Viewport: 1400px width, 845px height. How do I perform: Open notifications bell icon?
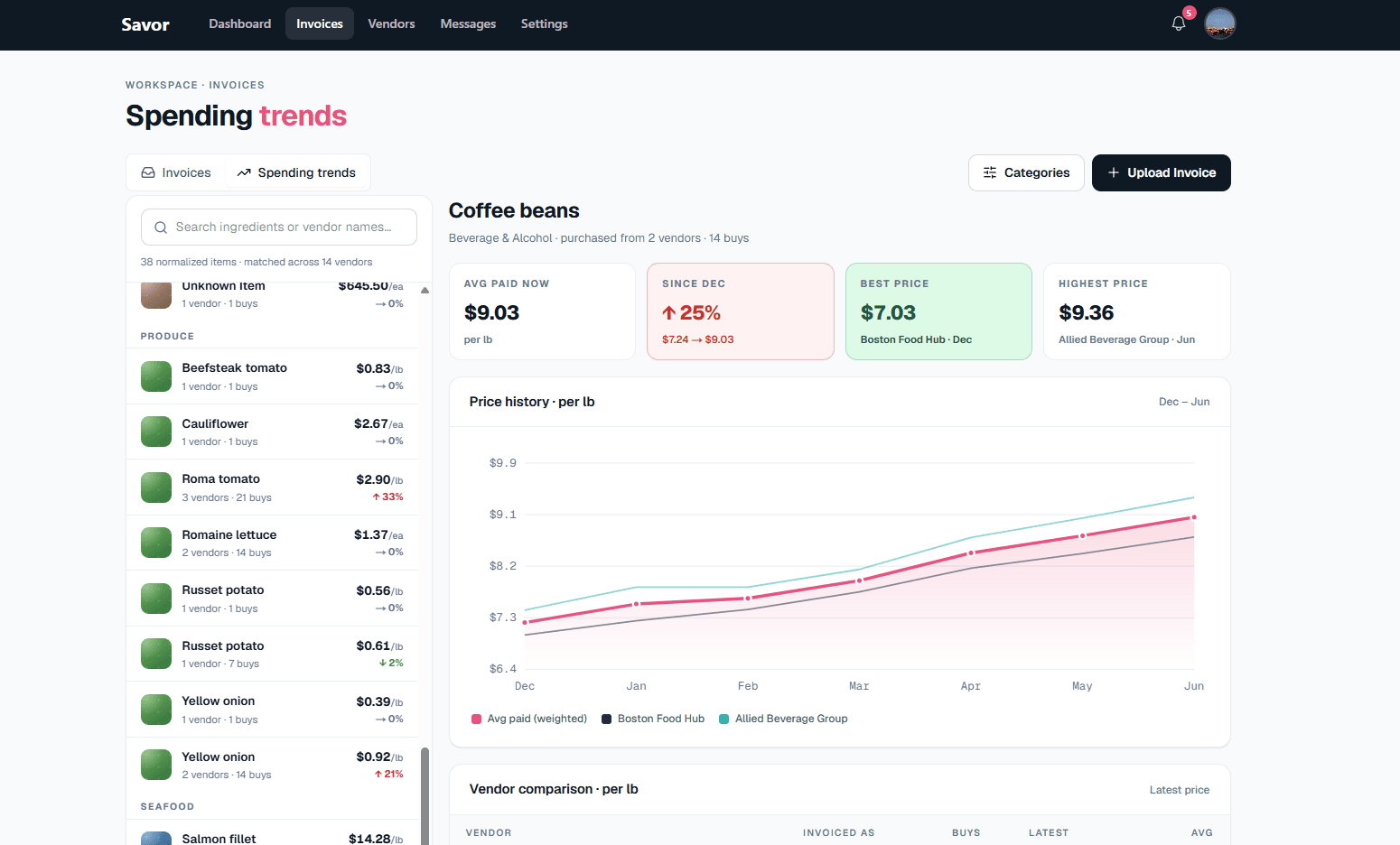tap(1178, 23)
